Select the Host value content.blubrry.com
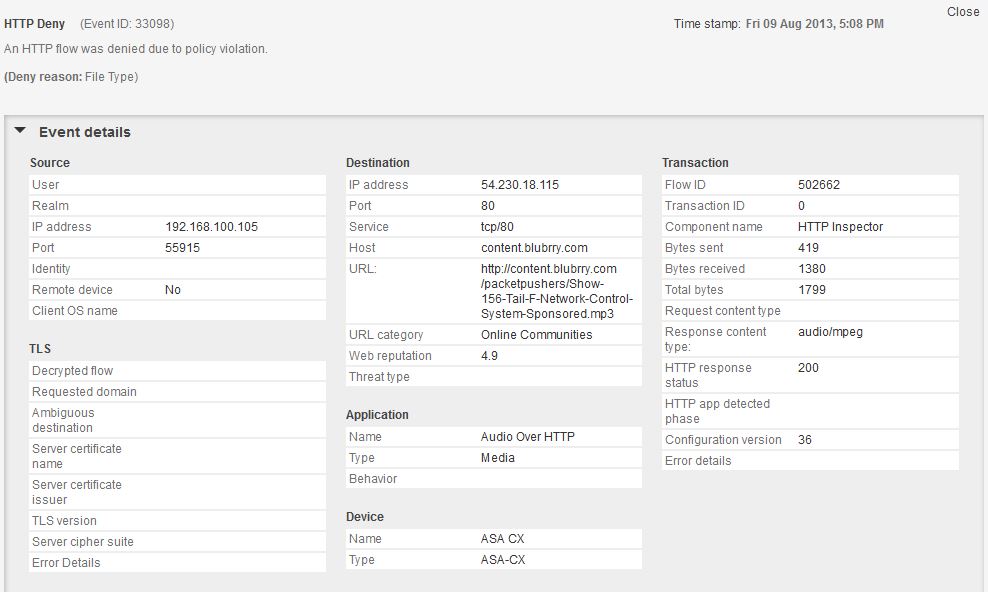 point(534,248)
